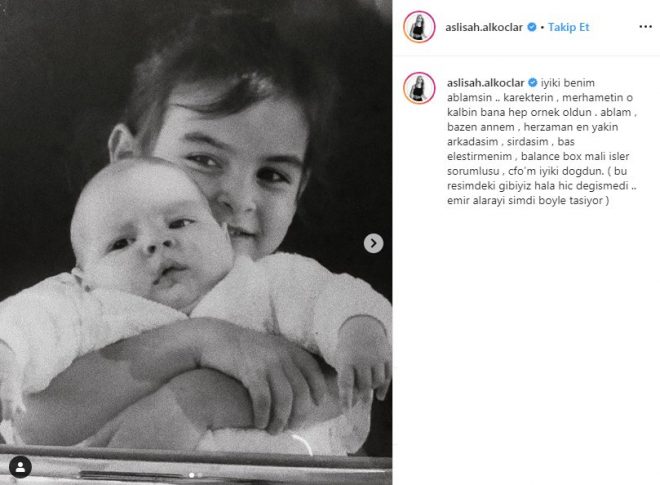Screen dimensions: 660x485
Task: Click the verified badge in the post header
Action: [x=532, y=27]
